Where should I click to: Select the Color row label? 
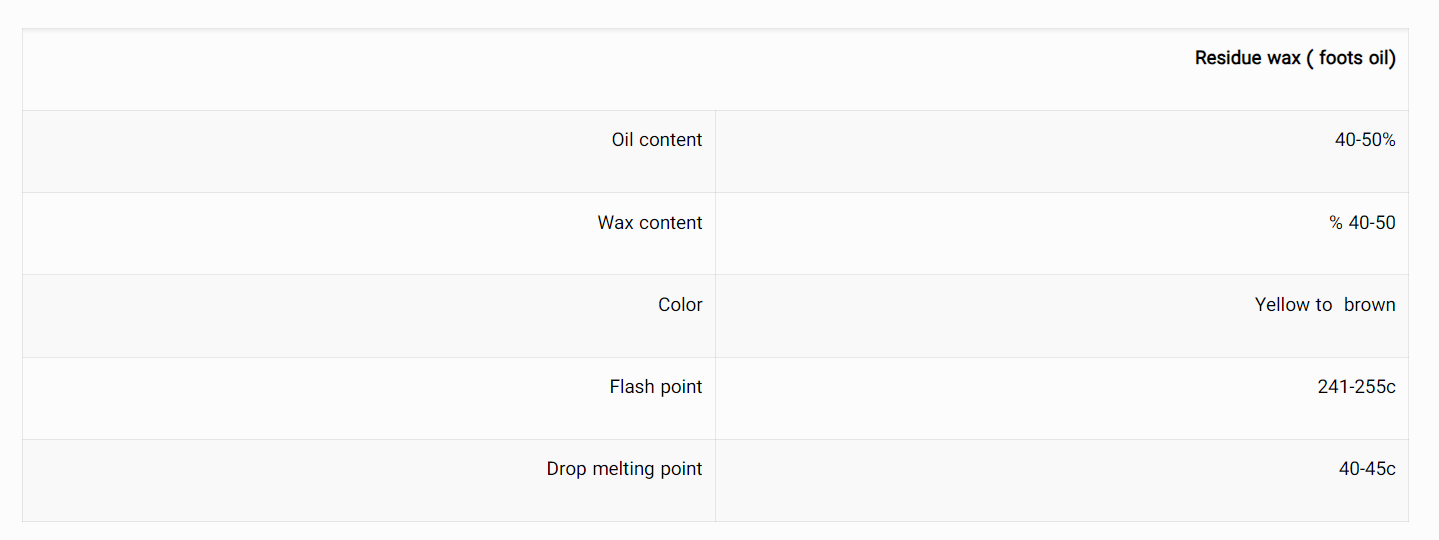point(680,304)
